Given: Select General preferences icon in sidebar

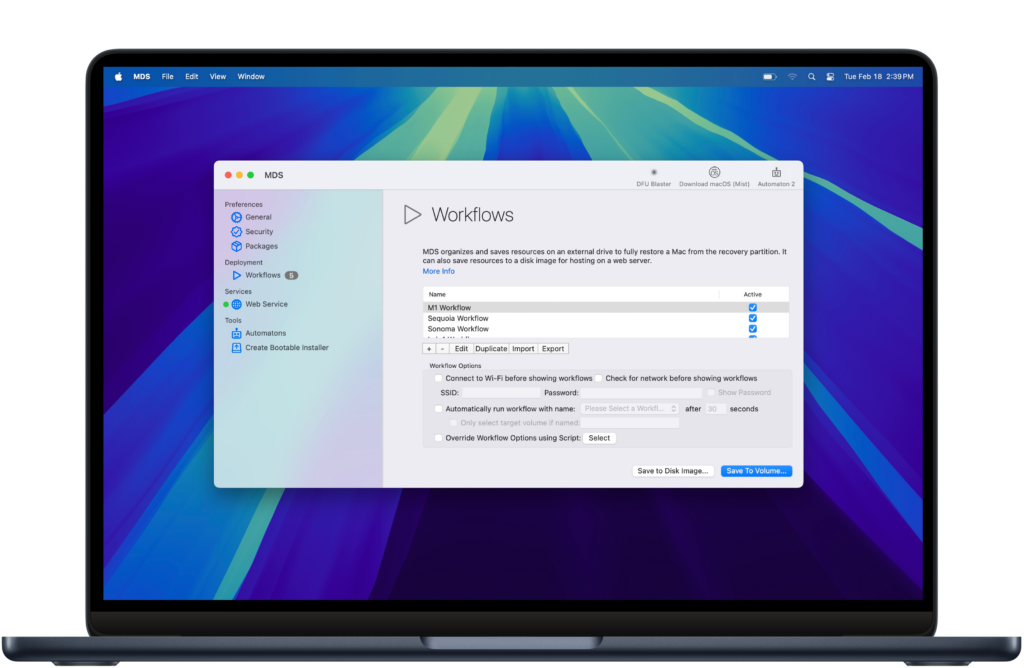Looking at the screenshot, I should click(236, 217).
